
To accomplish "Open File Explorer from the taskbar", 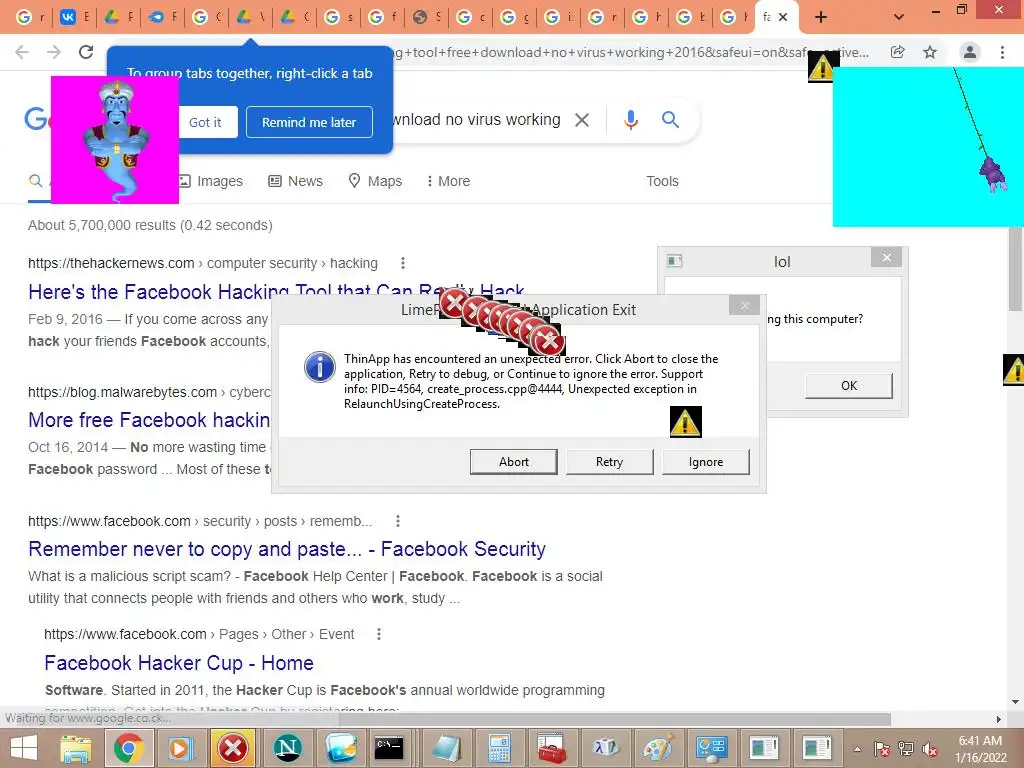I will click(x=76, y=748).
